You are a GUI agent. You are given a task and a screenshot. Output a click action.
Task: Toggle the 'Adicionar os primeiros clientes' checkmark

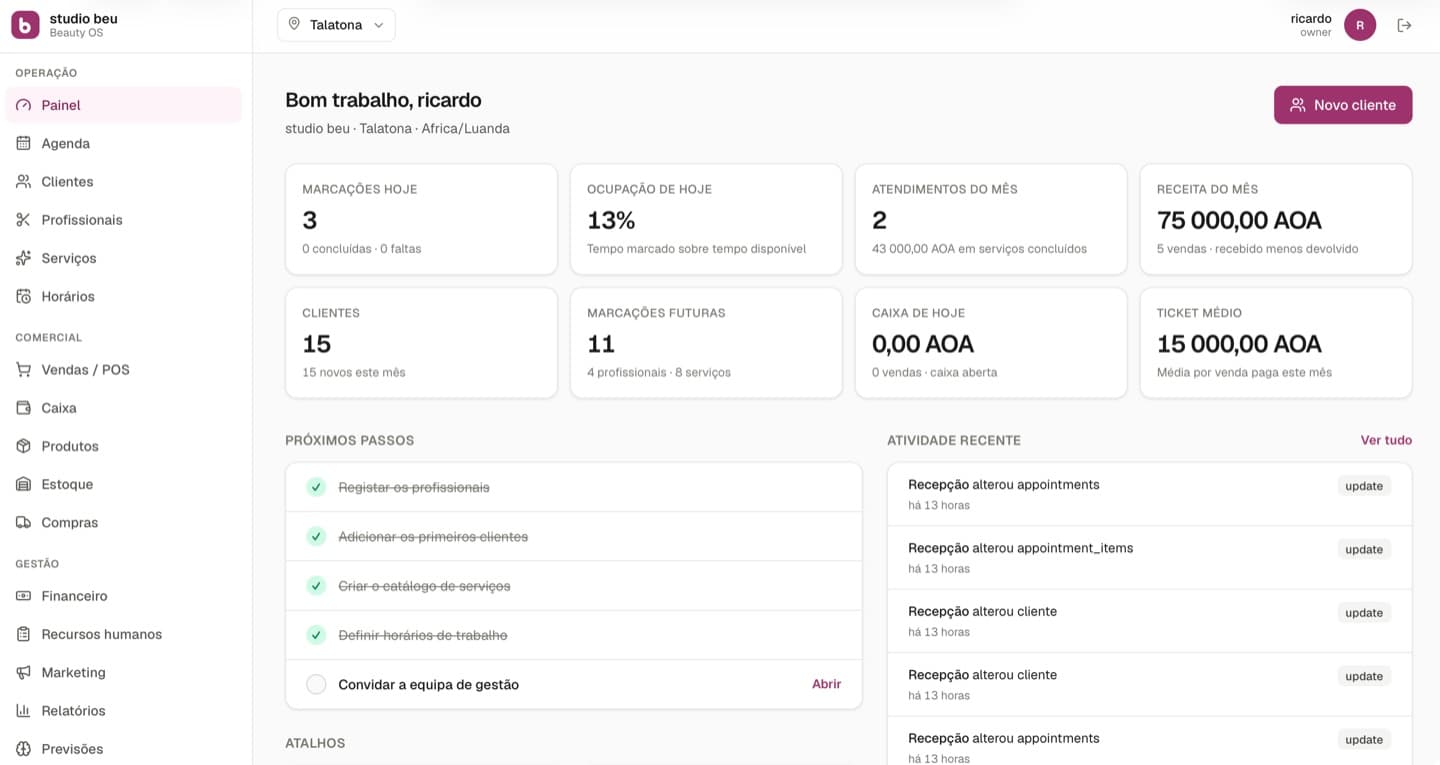[x=316, y=536]
